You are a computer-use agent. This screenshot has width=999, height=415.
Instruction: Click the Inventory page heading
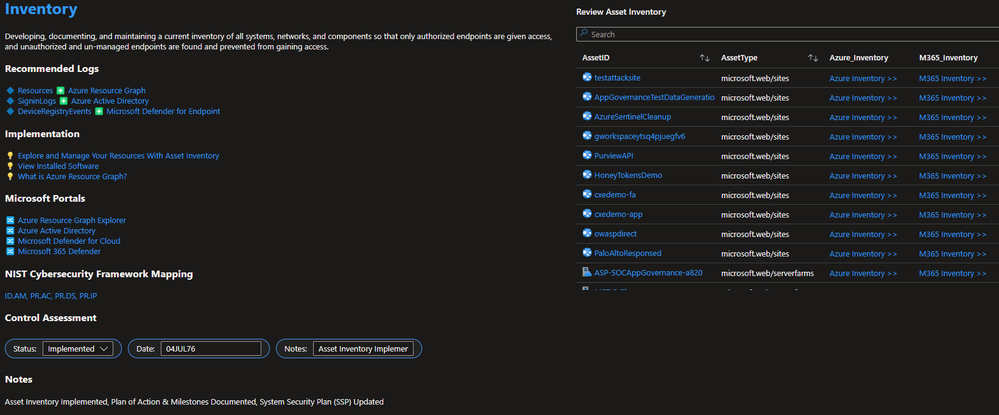pos(41,10)
